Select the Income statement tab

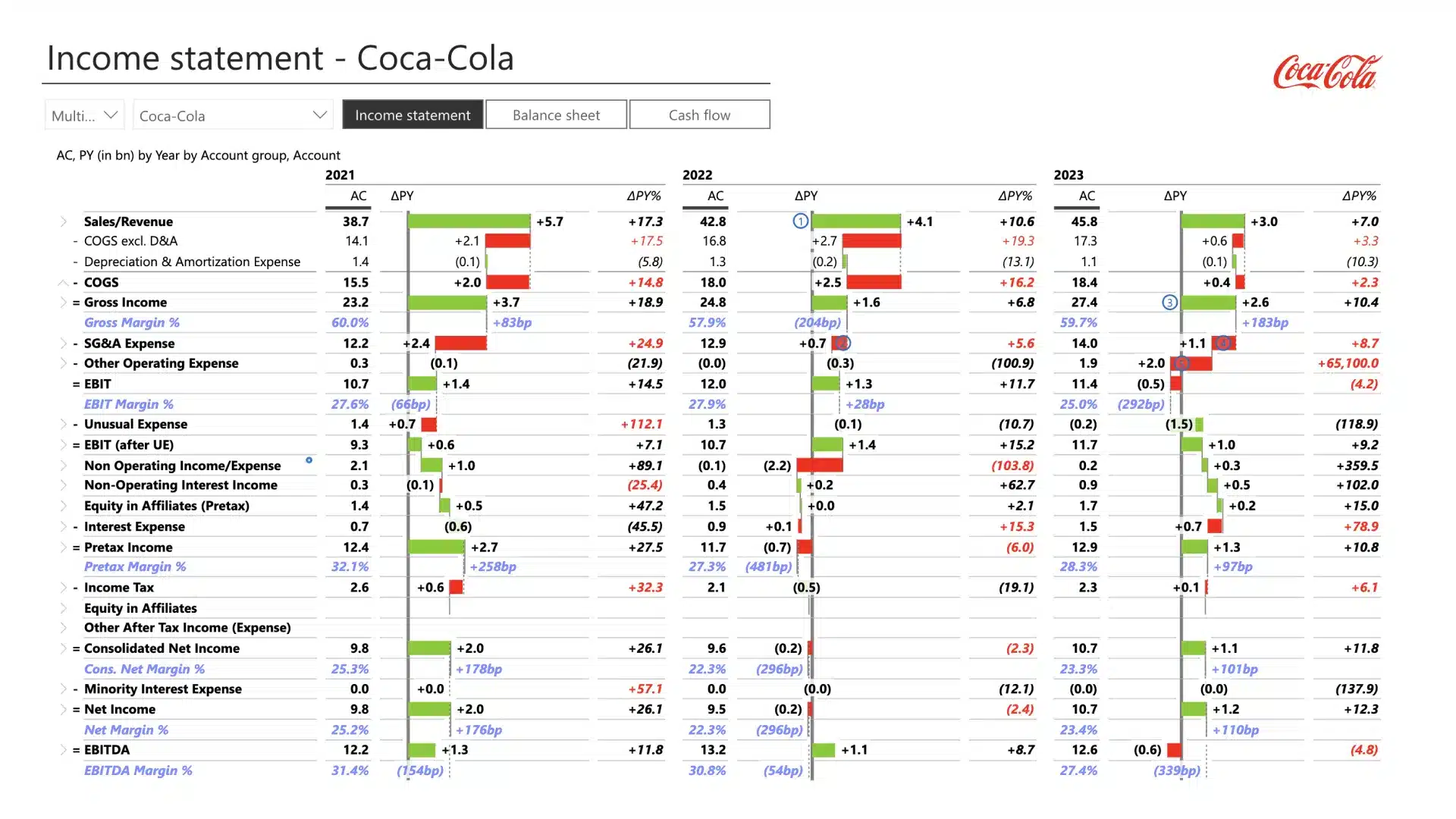coord(412,115)
